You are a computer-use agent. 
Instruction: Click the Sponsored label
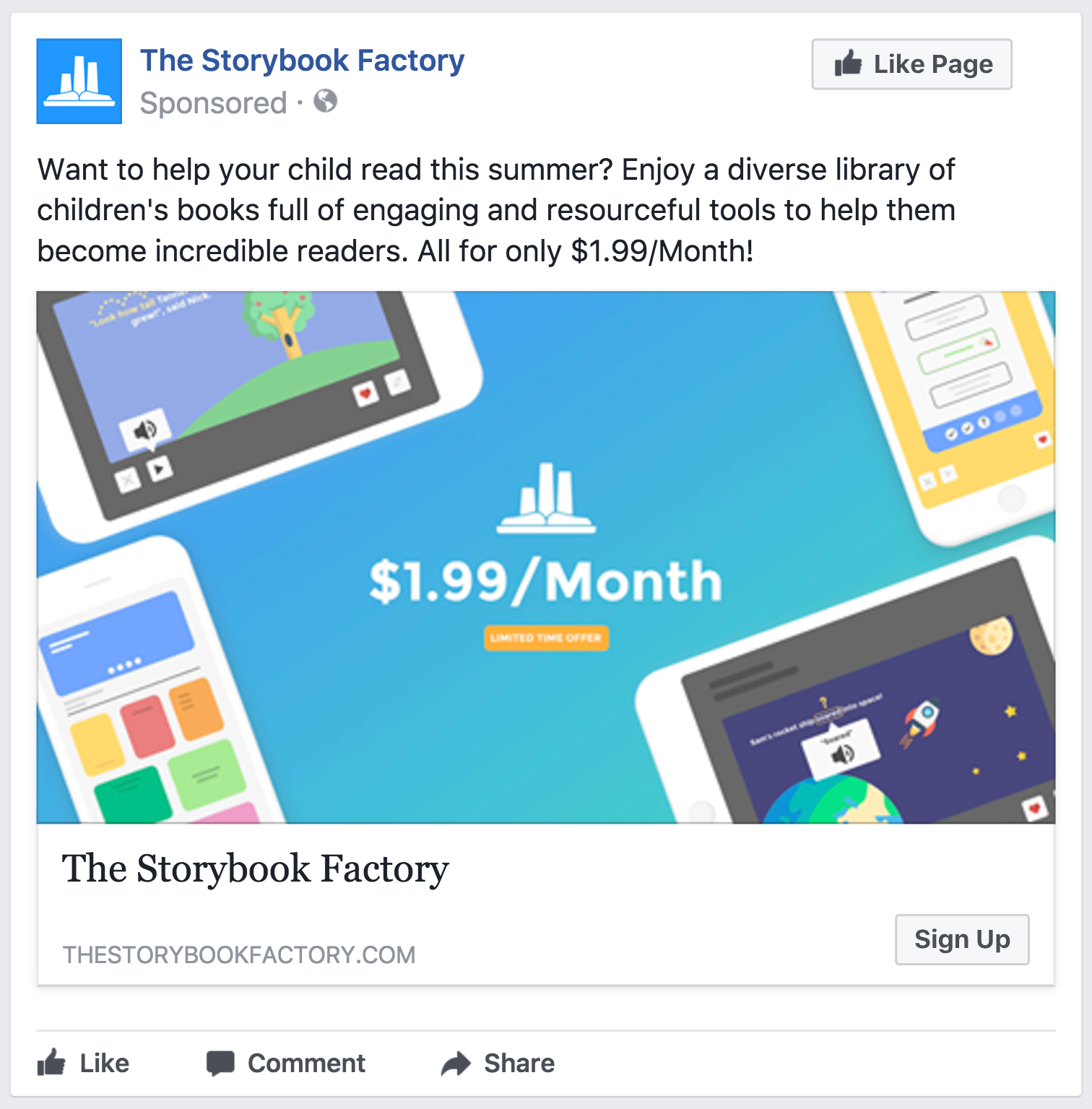coord(213,103)
